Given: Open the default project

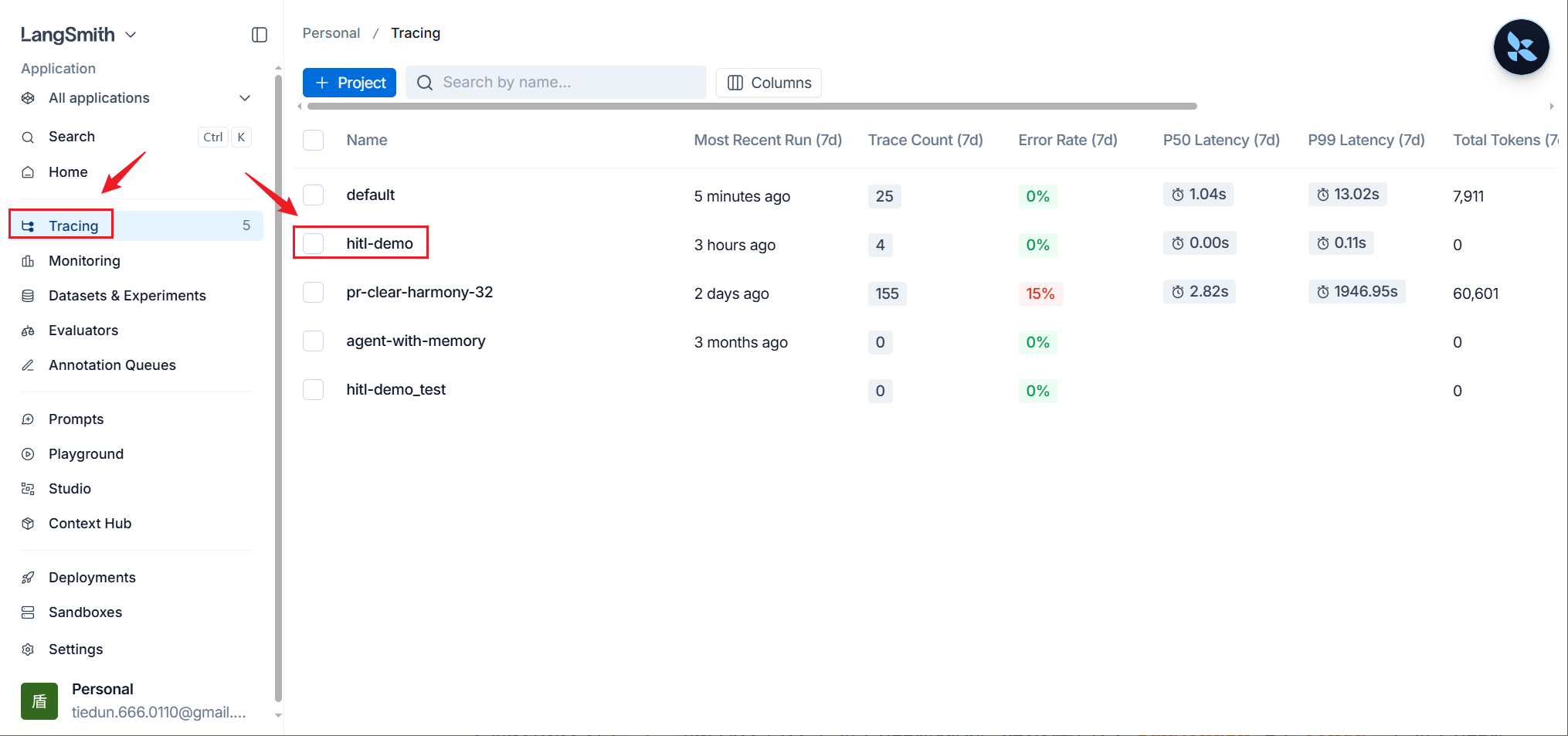Looking at the screenshot, I should tap(371, 195).
